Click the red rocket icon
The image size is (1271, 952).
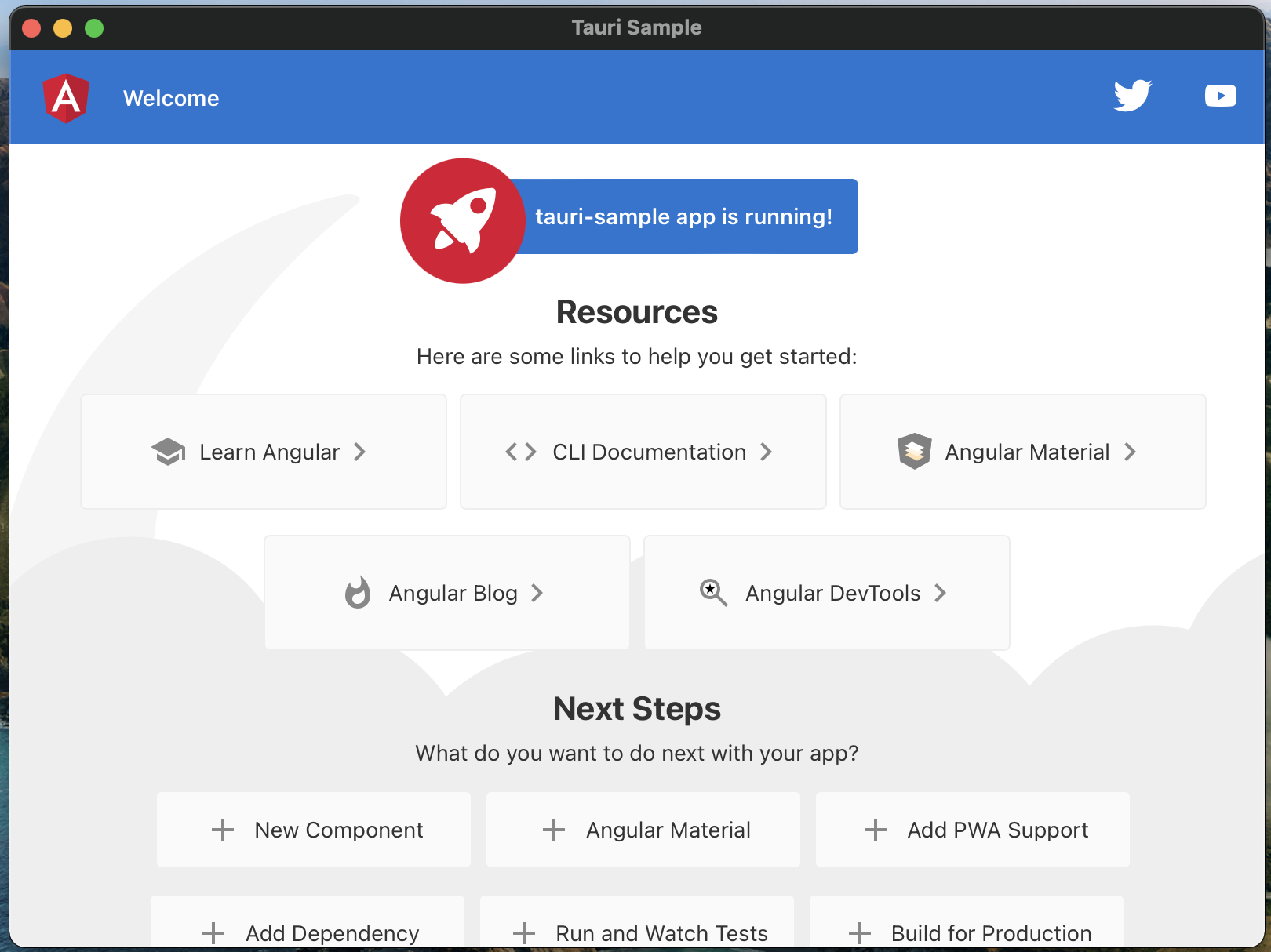pos(463,221)
